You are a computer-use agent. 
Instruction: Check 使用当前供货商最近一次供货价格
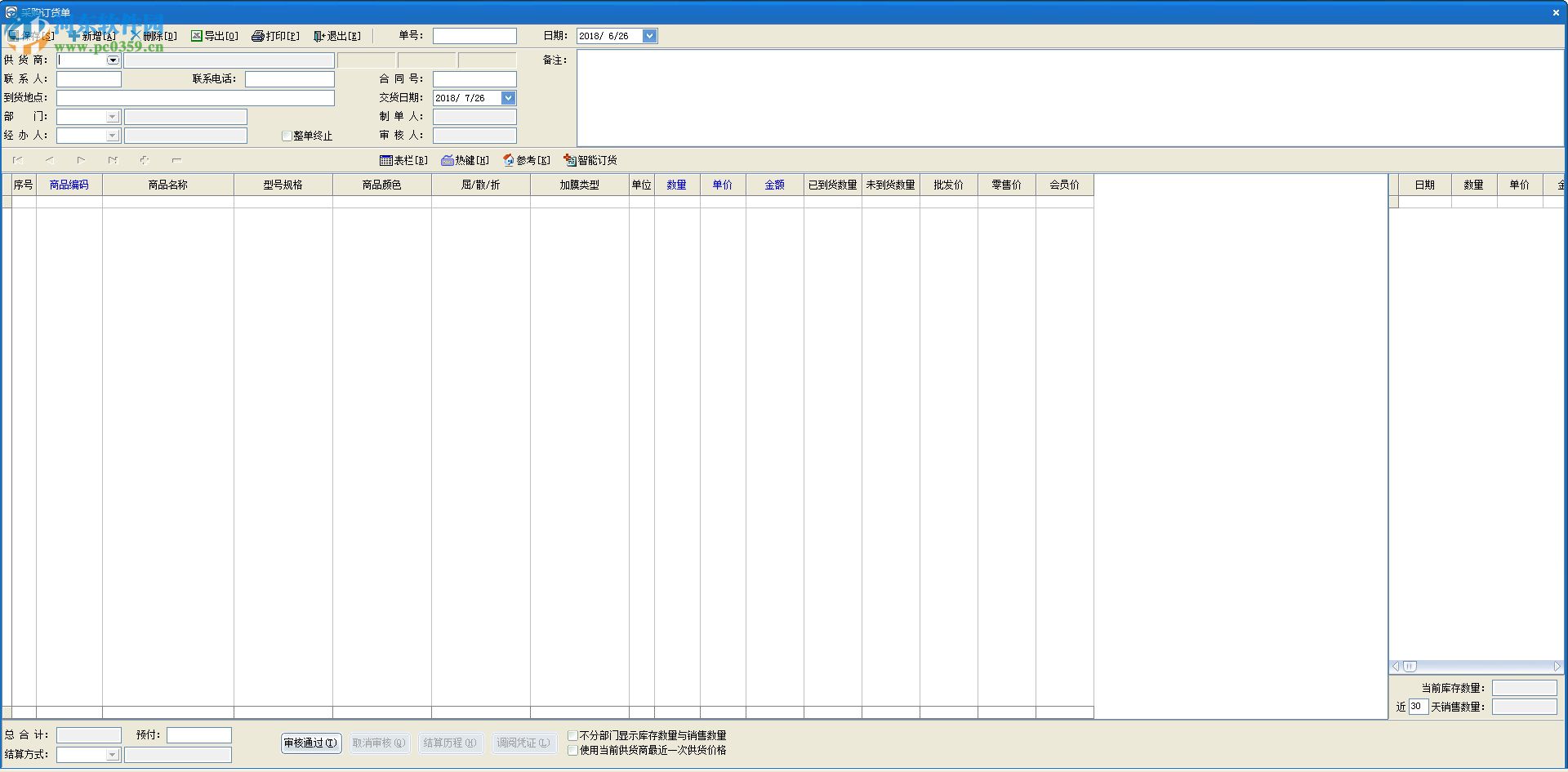tap(572, 750)
